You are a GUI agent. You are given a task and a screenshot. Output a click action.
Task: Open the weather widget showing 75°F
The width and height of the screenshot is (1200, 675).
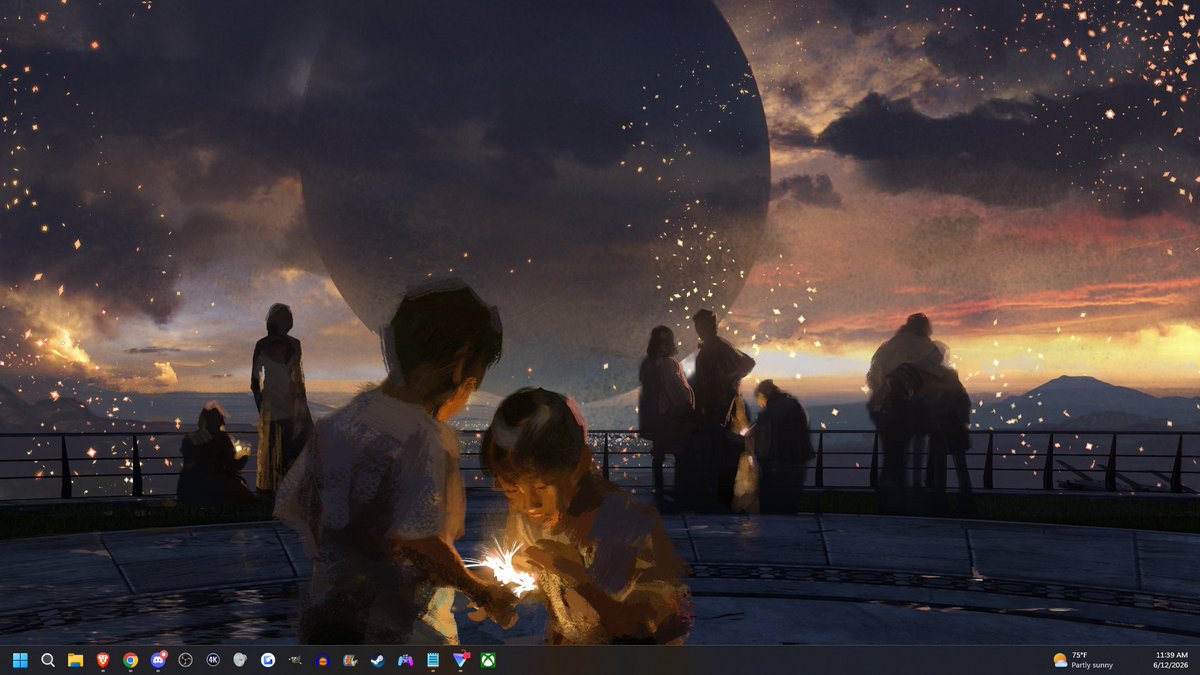coord(1083,660)
